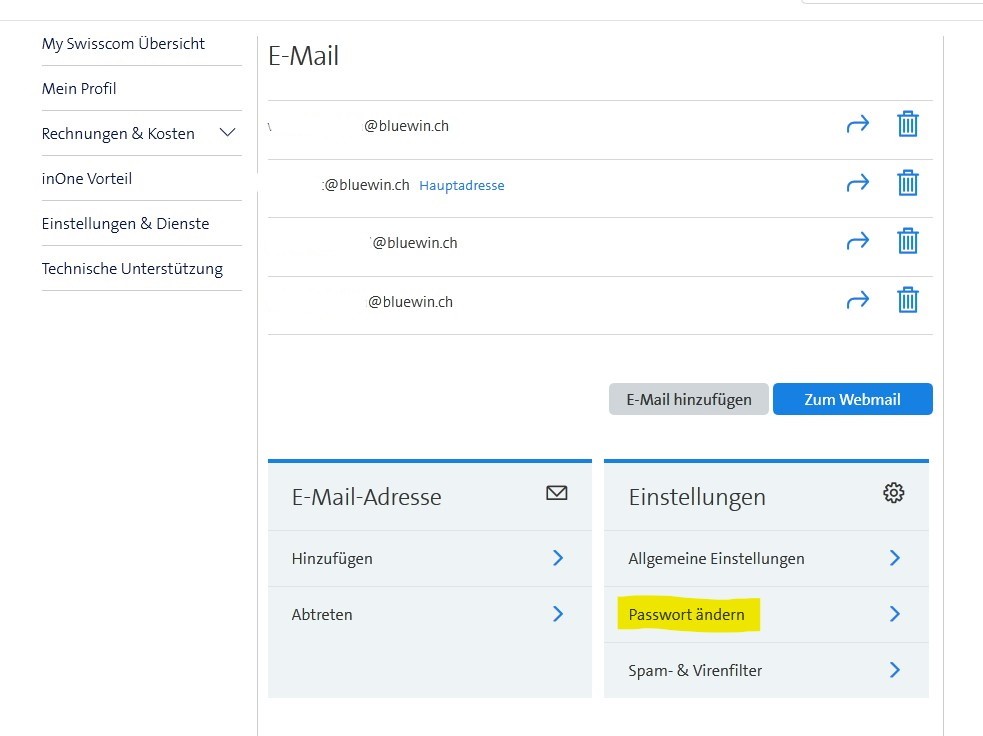Open Hinzufügen via its chevron arrow
This screenshot has height=736, width=983.
pyautogui.click(x=558, y=559)
